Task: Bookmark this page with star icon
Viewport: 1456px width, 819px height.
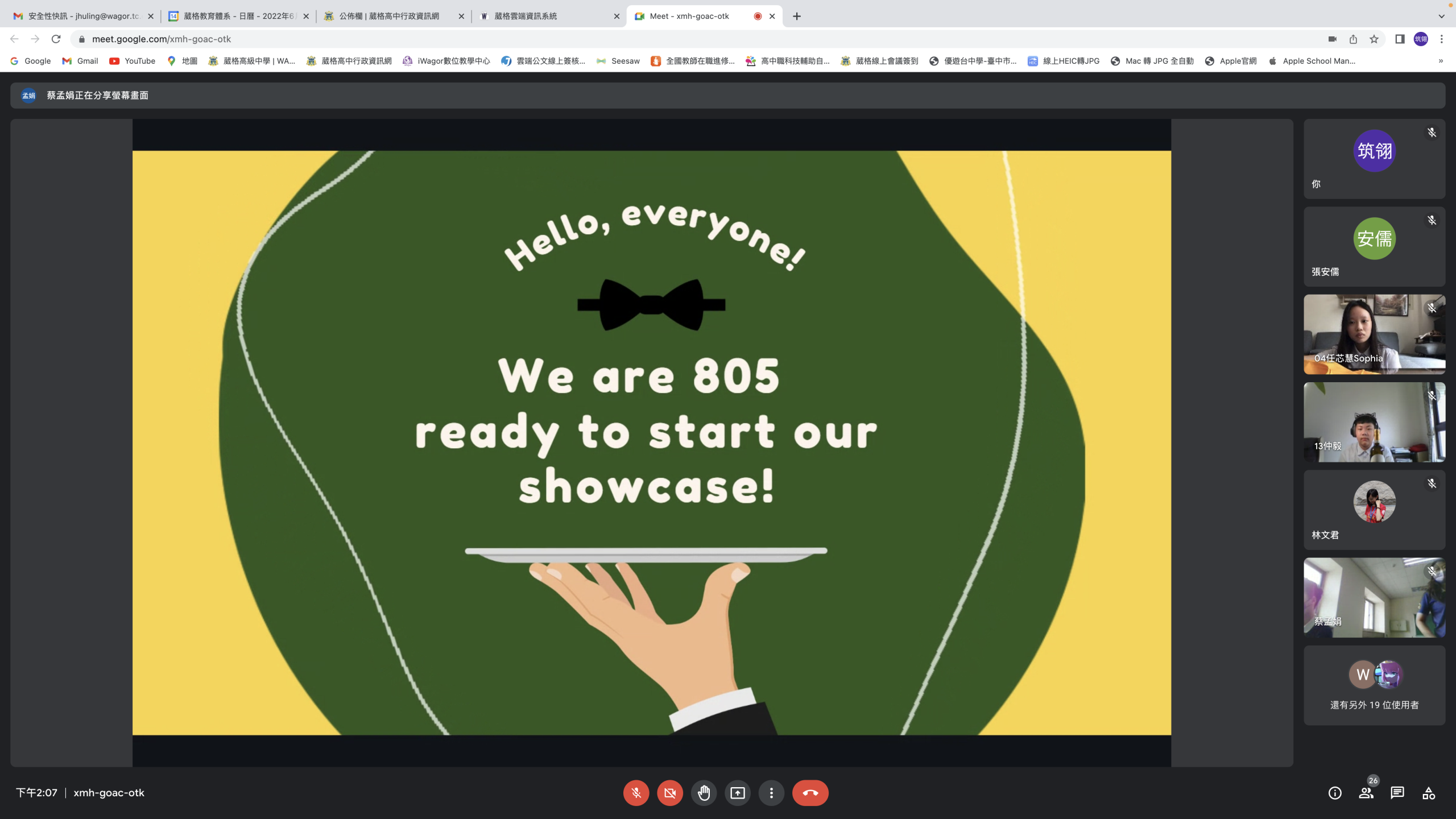Action: coord(1374,39)
